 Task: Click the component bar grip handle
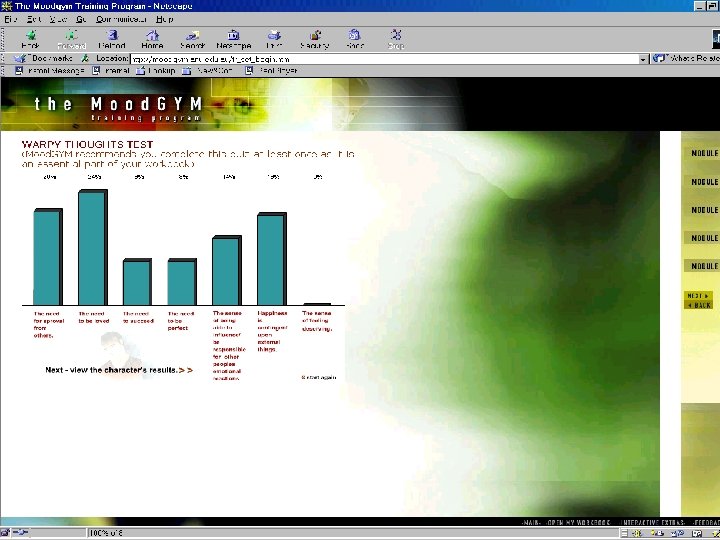[x=624, y=534]
